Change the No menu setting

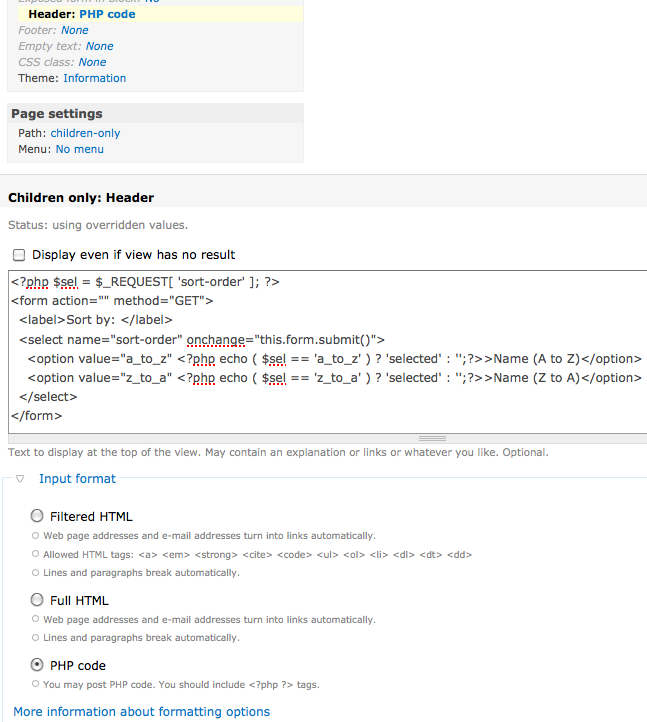tap(79, 149)
